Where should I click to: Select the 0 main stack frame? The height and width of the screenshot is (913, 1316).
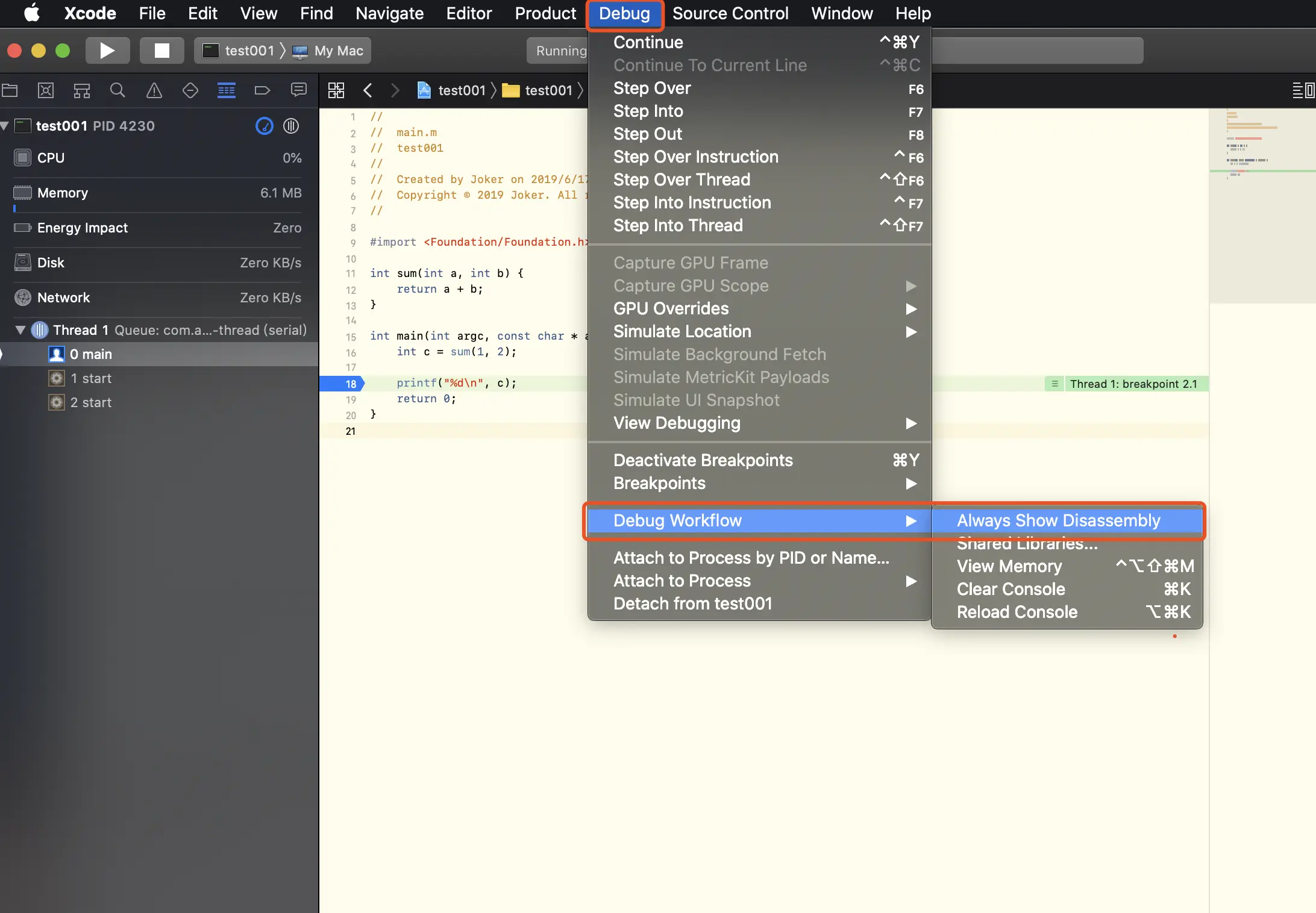(x=90, y=354)
